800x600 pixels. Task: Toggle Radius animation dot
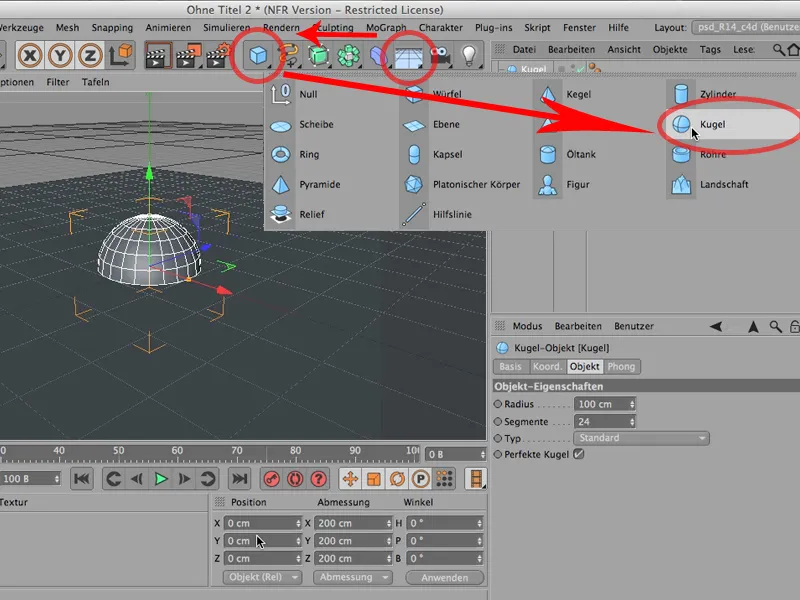498,404
